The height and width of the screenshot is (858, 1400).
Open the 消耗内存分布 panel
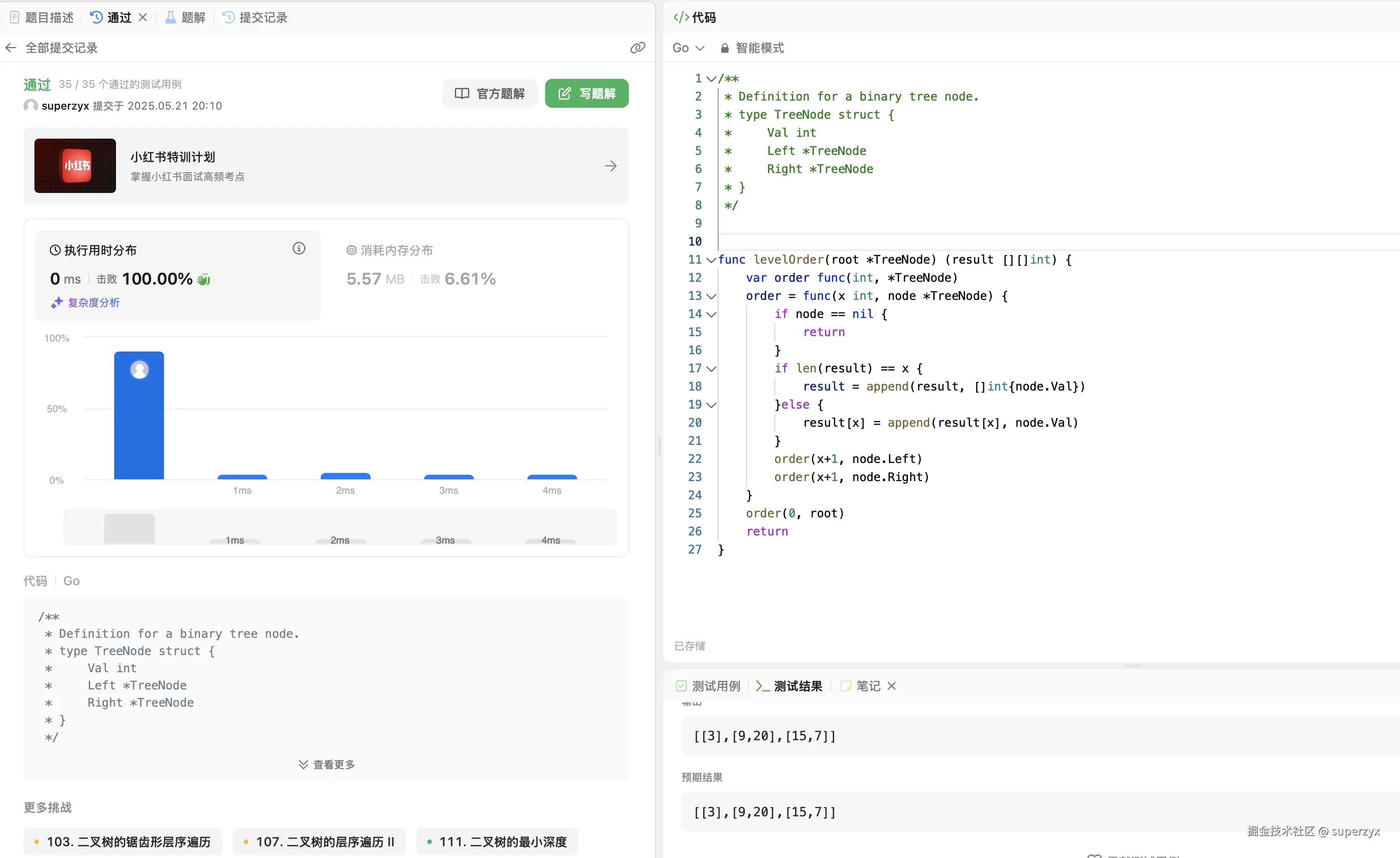coord(474,275)
